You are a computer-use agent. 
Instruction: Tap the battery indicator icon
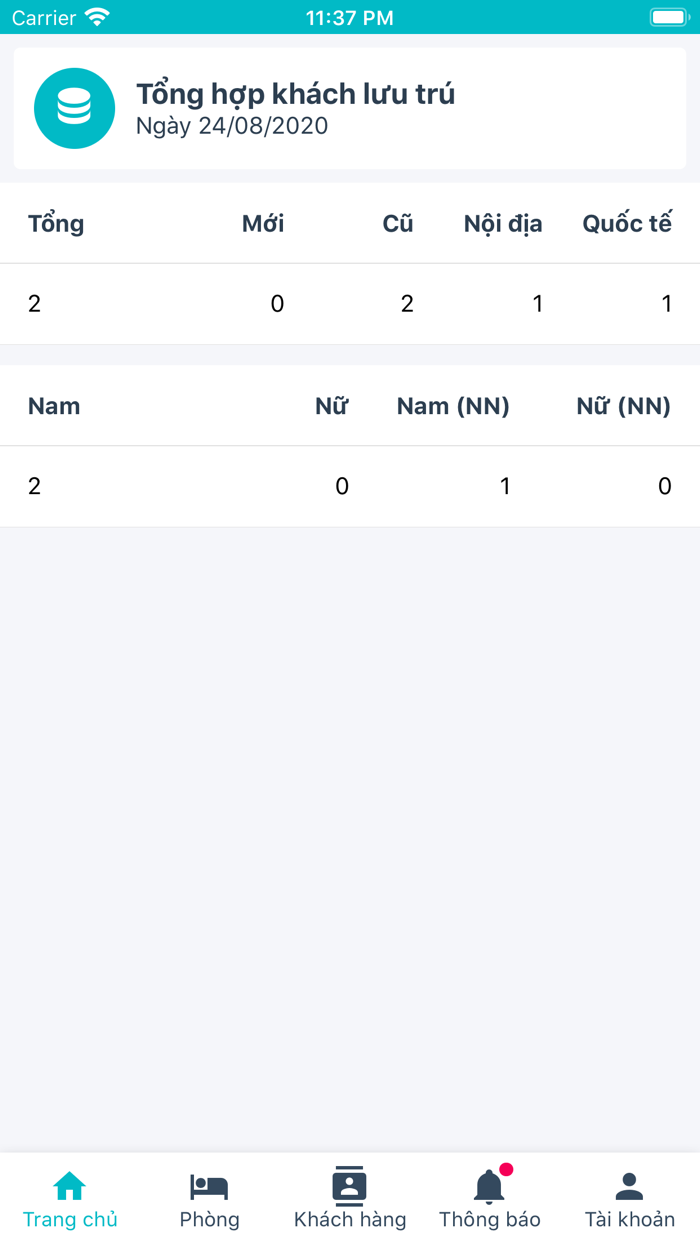point(668,17)
